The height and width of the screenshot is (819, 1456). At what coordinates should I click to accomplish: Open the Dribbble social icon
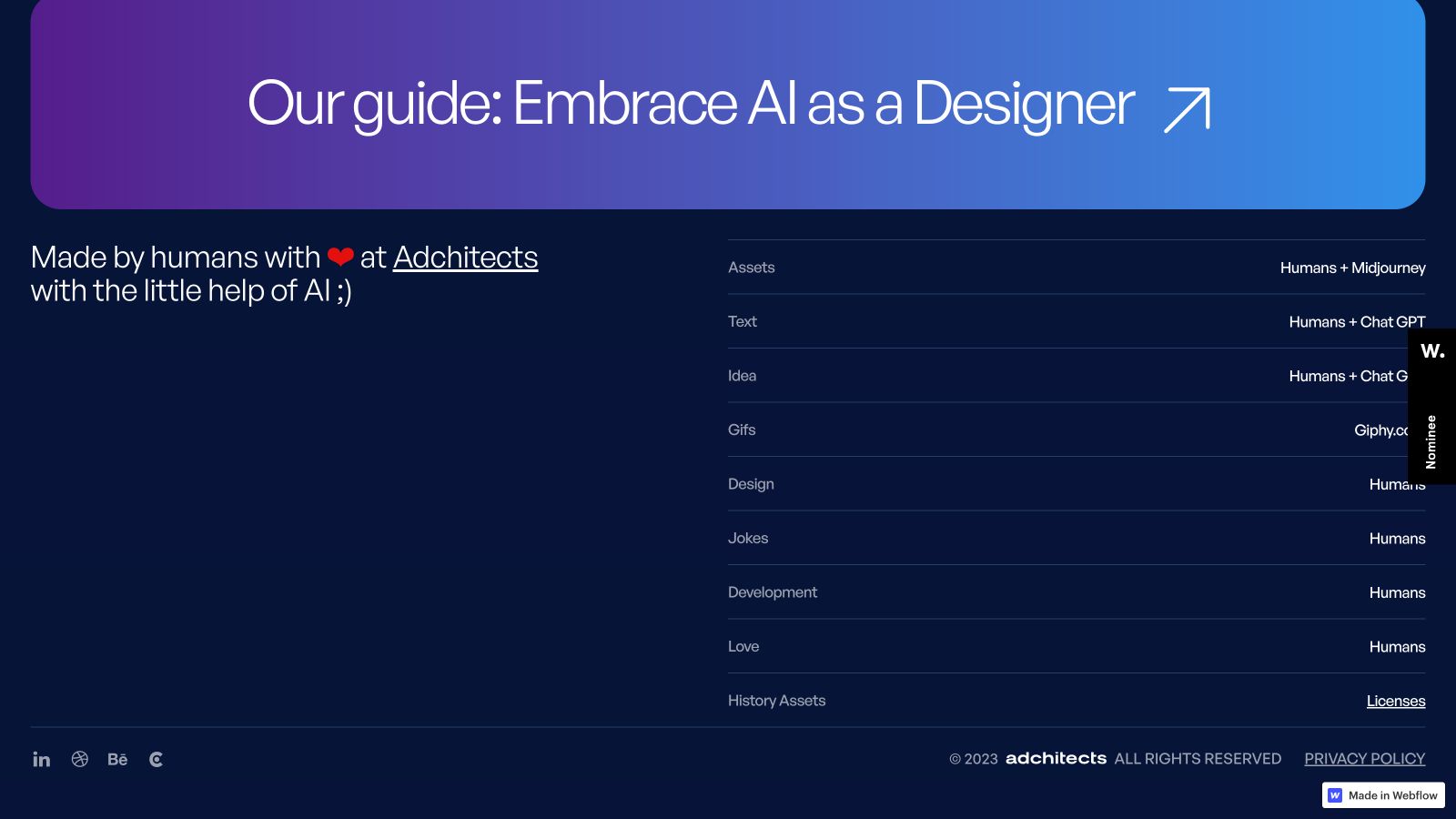coord(80,759)
